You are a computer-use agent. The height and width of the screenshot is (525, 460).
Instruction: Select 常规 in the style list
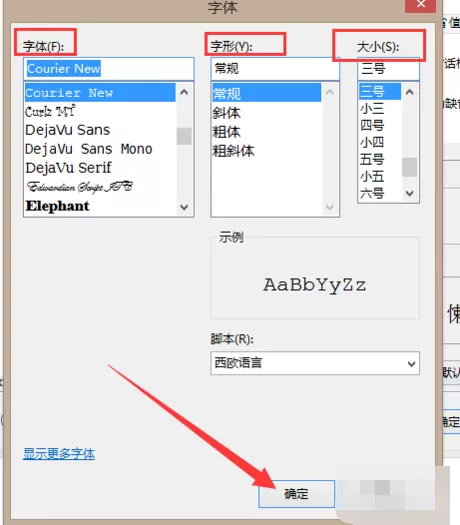[x=266, y=93]
